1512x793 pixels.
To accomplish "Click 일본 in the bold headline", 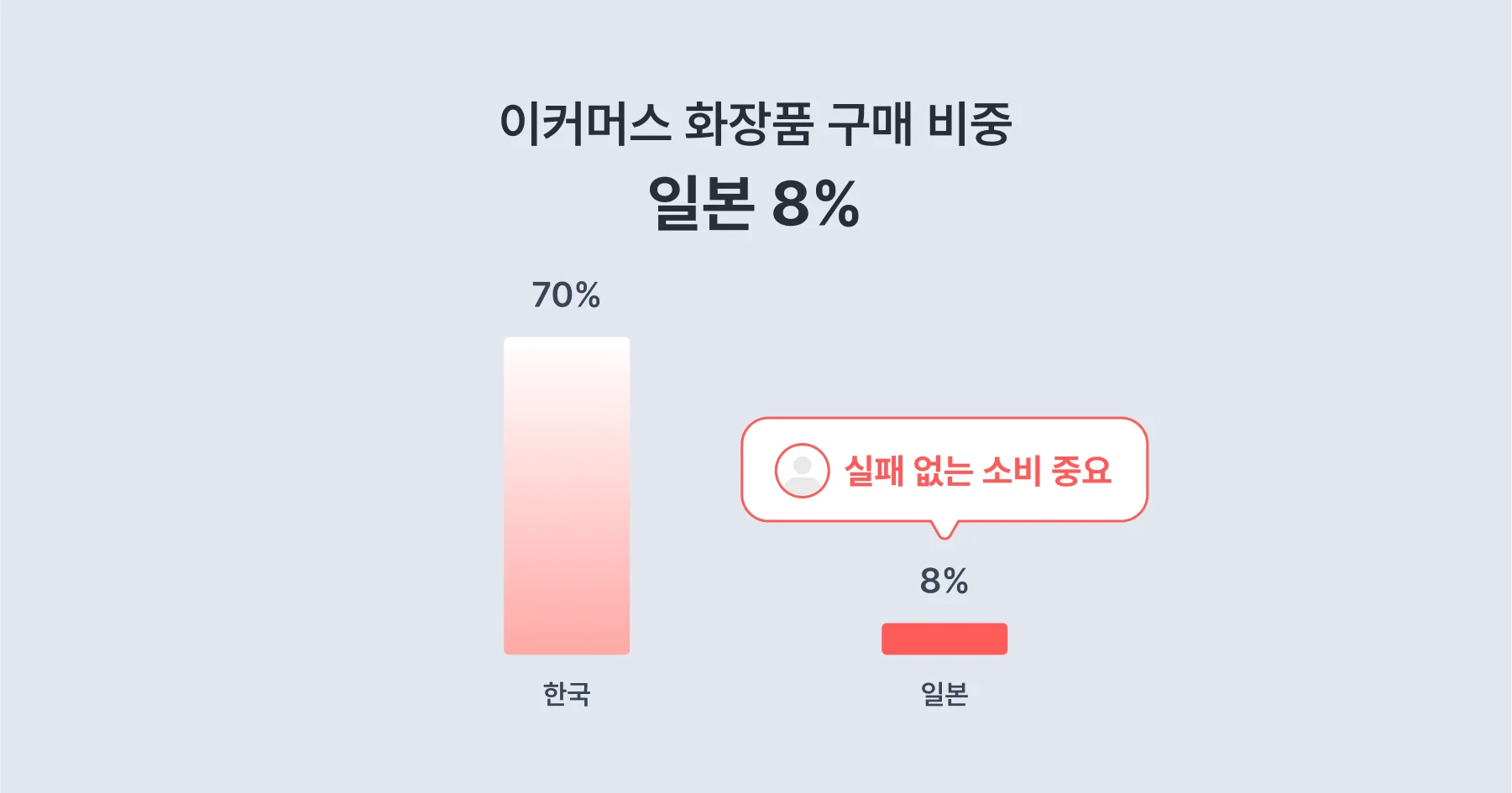I will [x=701, y=203].
